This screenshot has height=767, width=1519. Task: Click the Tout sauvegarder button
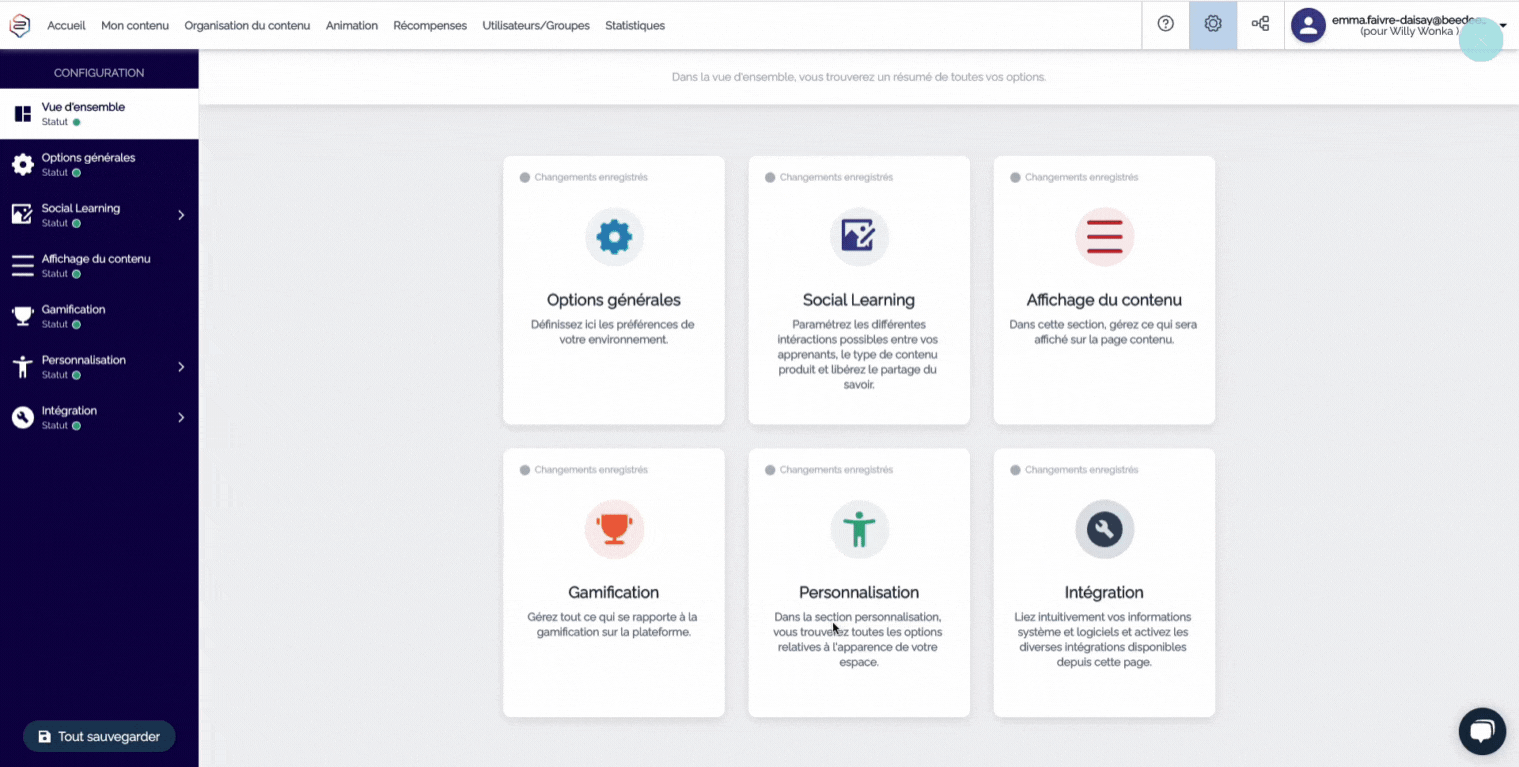(98, 735)
